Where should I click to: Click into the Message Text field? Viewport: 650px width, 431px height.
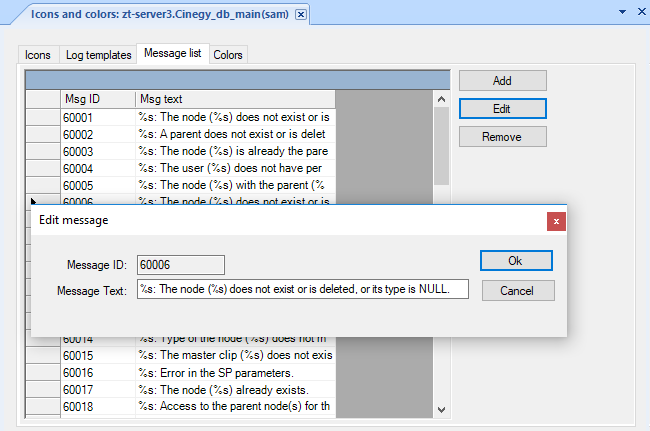[x=302, y=290]
